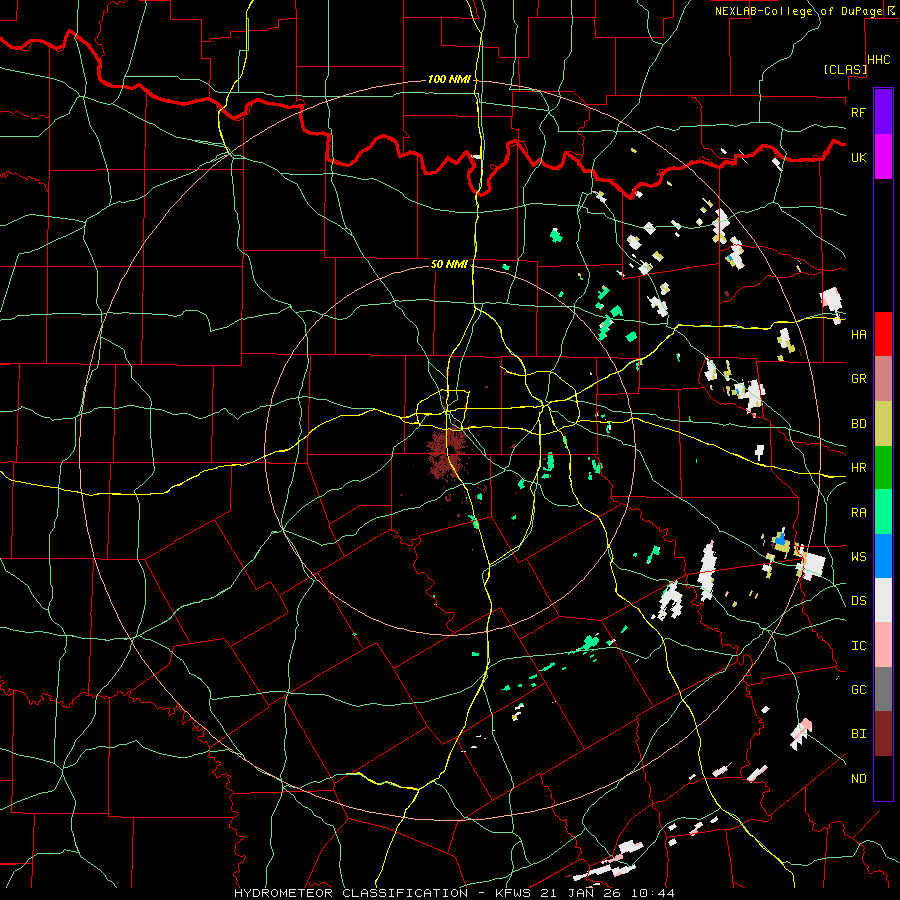
Task: Click the DS legend label text
Action: click(x=858, y=601)
